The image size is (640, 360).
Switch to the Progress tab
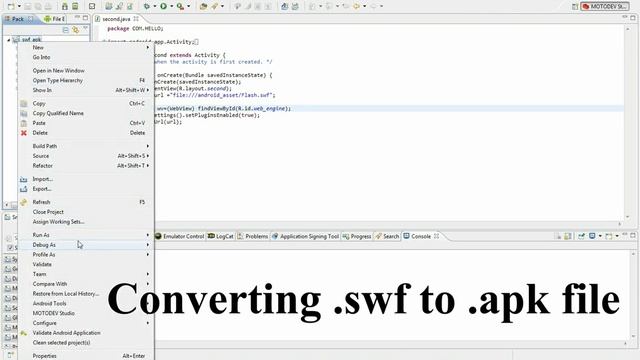[x=357, y=236]
